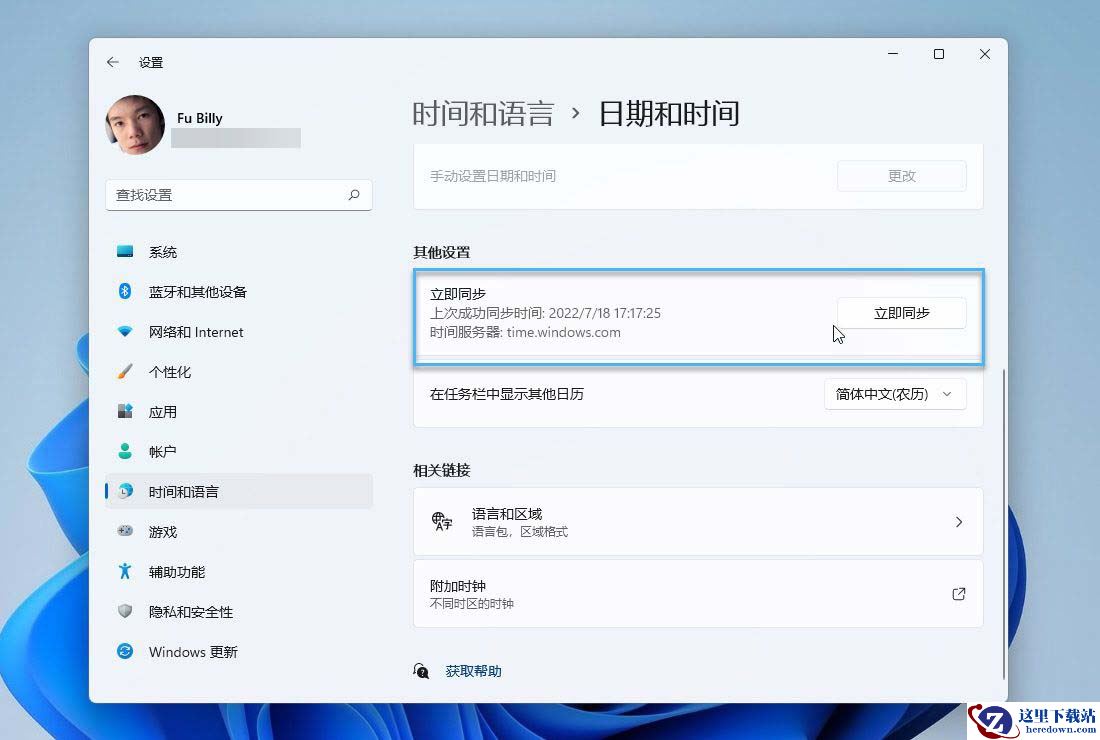Click the 手动设置日期和时间 label
Viewport: 1100px width, 740px height.
492,176
